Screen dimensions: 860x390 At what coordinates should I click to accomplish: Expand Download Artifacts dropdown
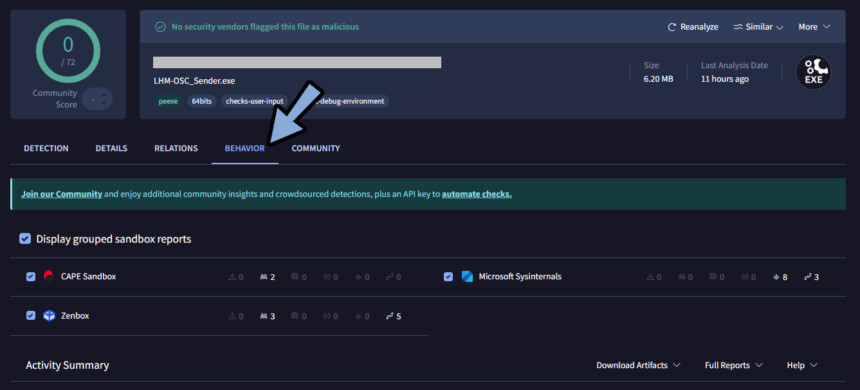pos(638,365)
